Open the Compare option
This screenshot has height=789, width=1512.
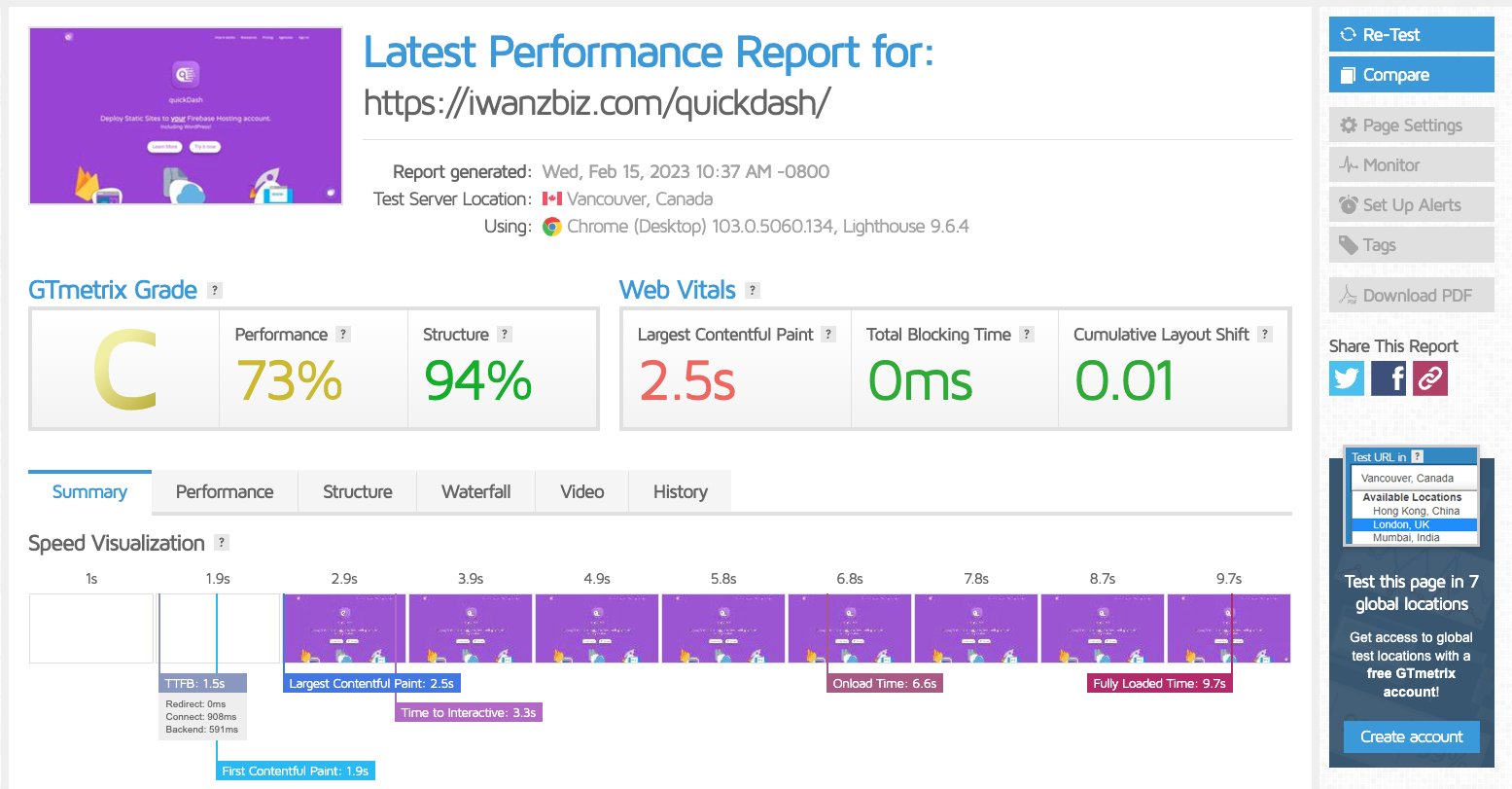coord(1410,74)
